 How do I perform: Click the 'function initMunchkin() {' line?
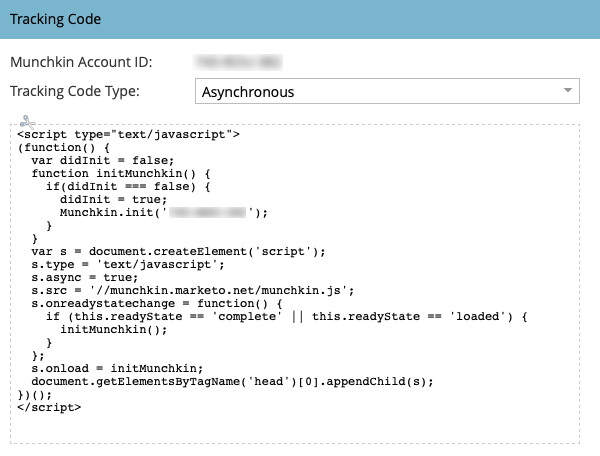tap(121, 173)
